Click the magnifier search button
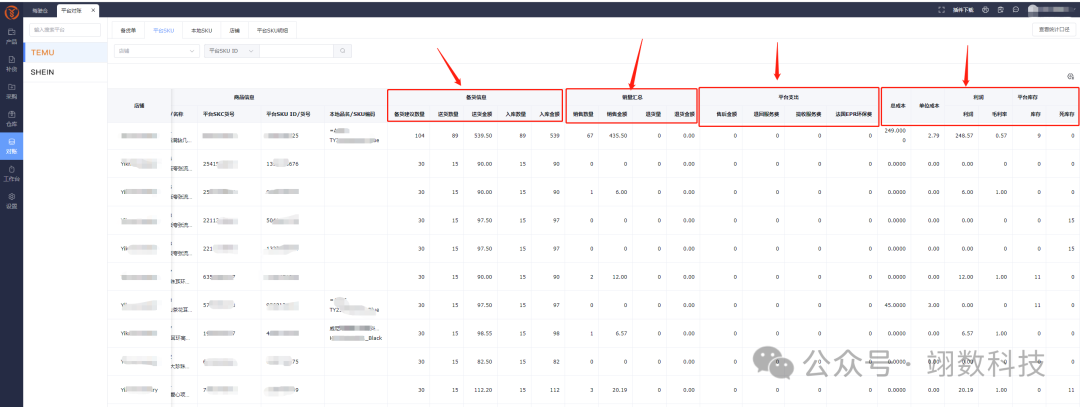 tap(342, 51)
